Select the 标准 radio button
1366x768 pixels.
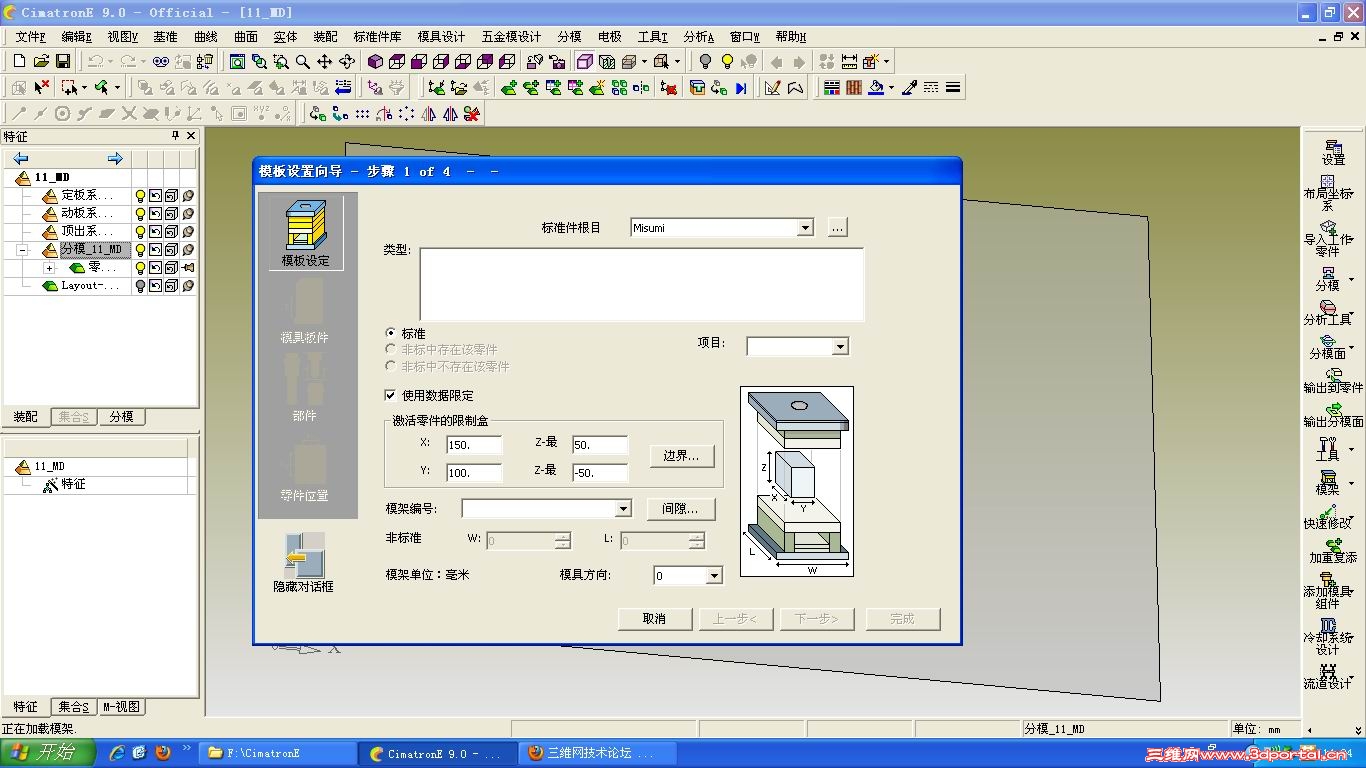[x=391, y=333]
